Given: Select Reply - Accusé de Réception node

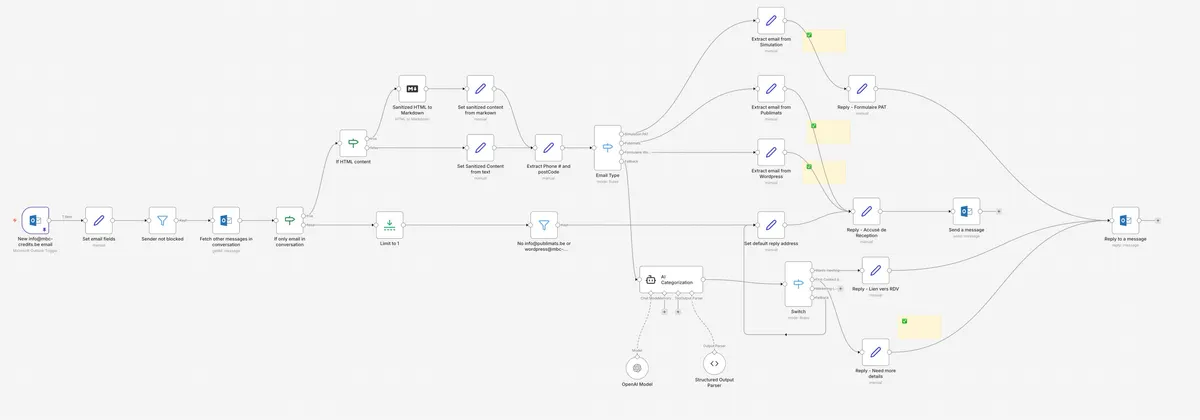Looking at the screenshot, I should 866,211.
